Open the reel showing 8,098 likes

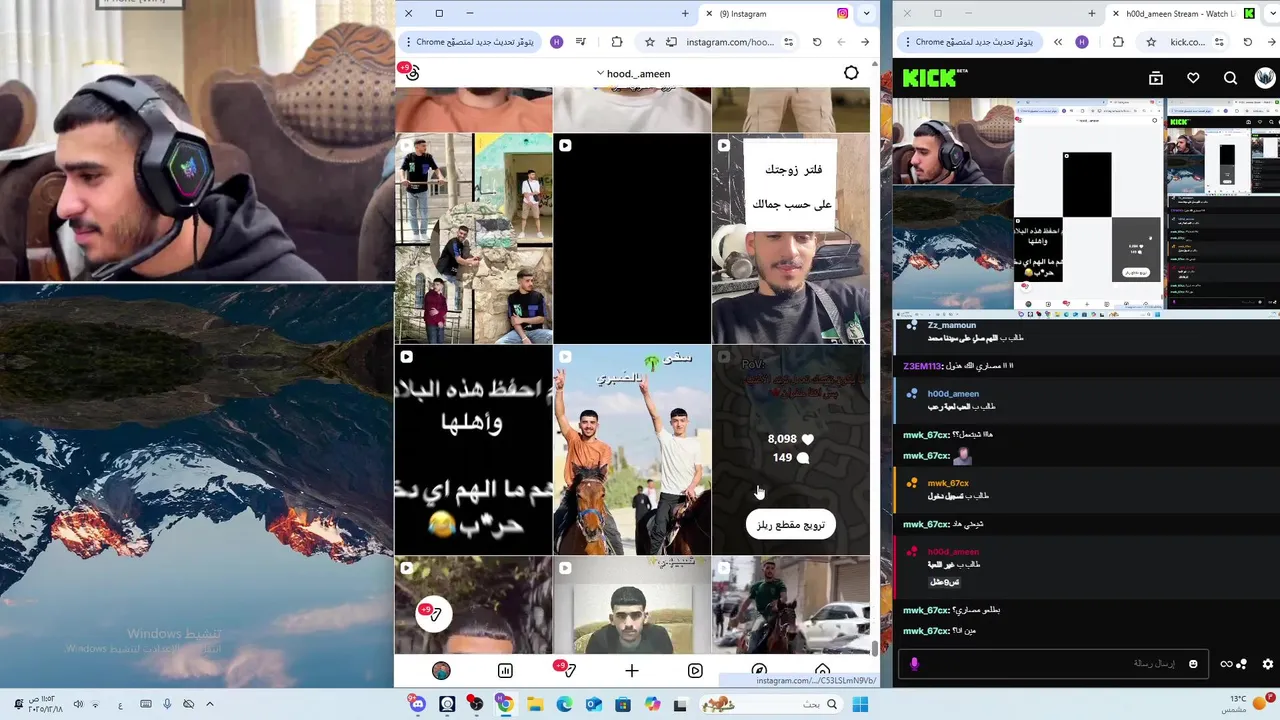[x=791, y=450]
